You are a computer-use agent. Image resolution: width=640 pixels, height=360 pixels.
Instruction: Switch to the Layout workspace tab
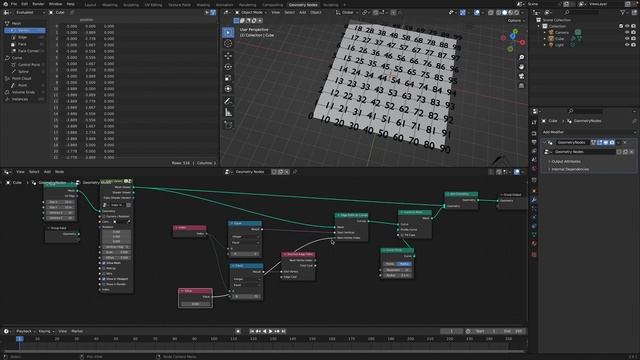[90, 5]
